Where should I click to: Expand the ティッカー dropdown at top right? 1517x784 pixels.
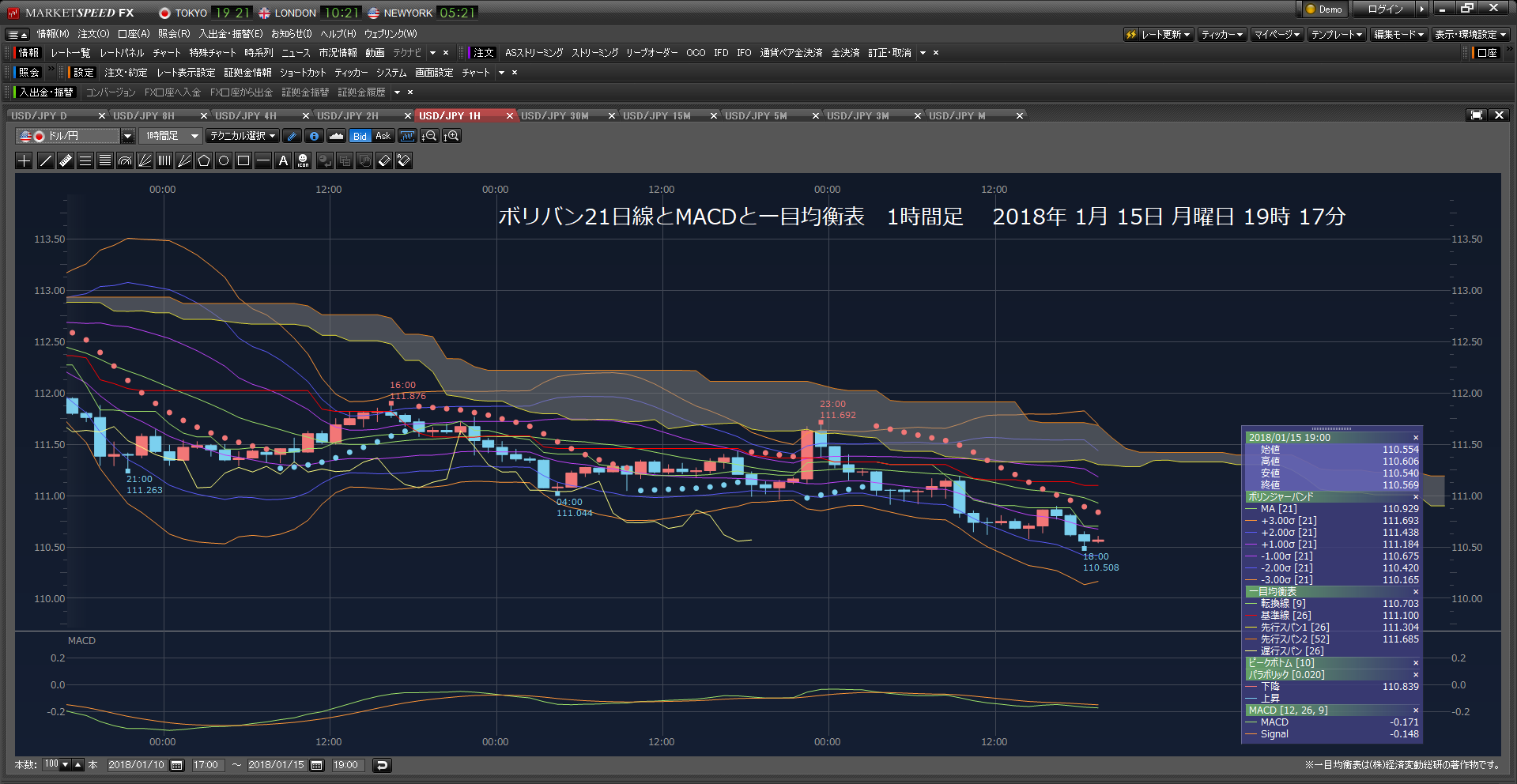pos(1222,35)
